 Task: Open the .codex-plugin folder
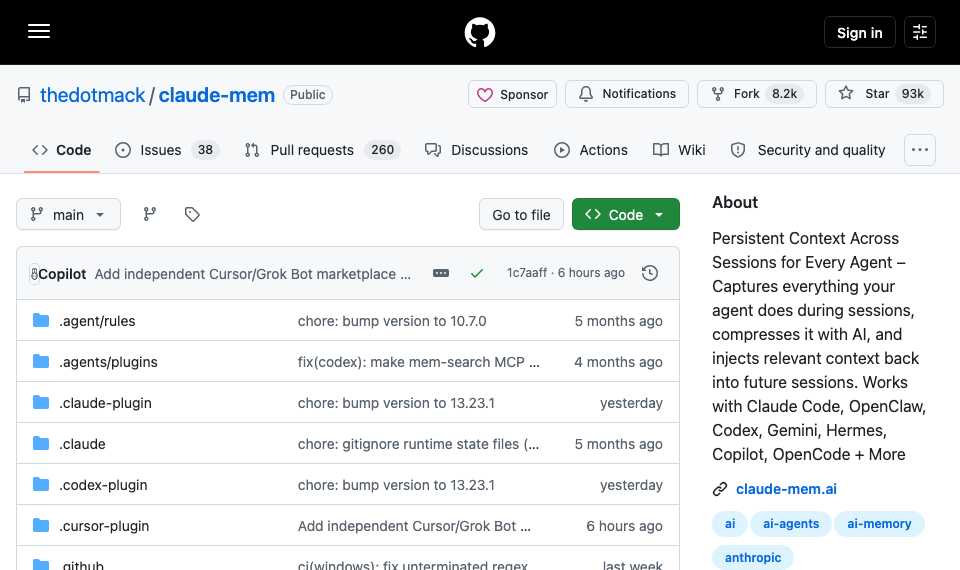click(103, 485)
